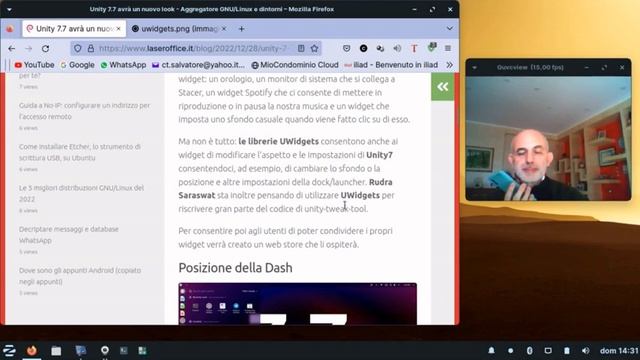Open notifications bell in system tray
Image resolution: width=640 pixels, height=360 pixels.
(x=491, y=350)
